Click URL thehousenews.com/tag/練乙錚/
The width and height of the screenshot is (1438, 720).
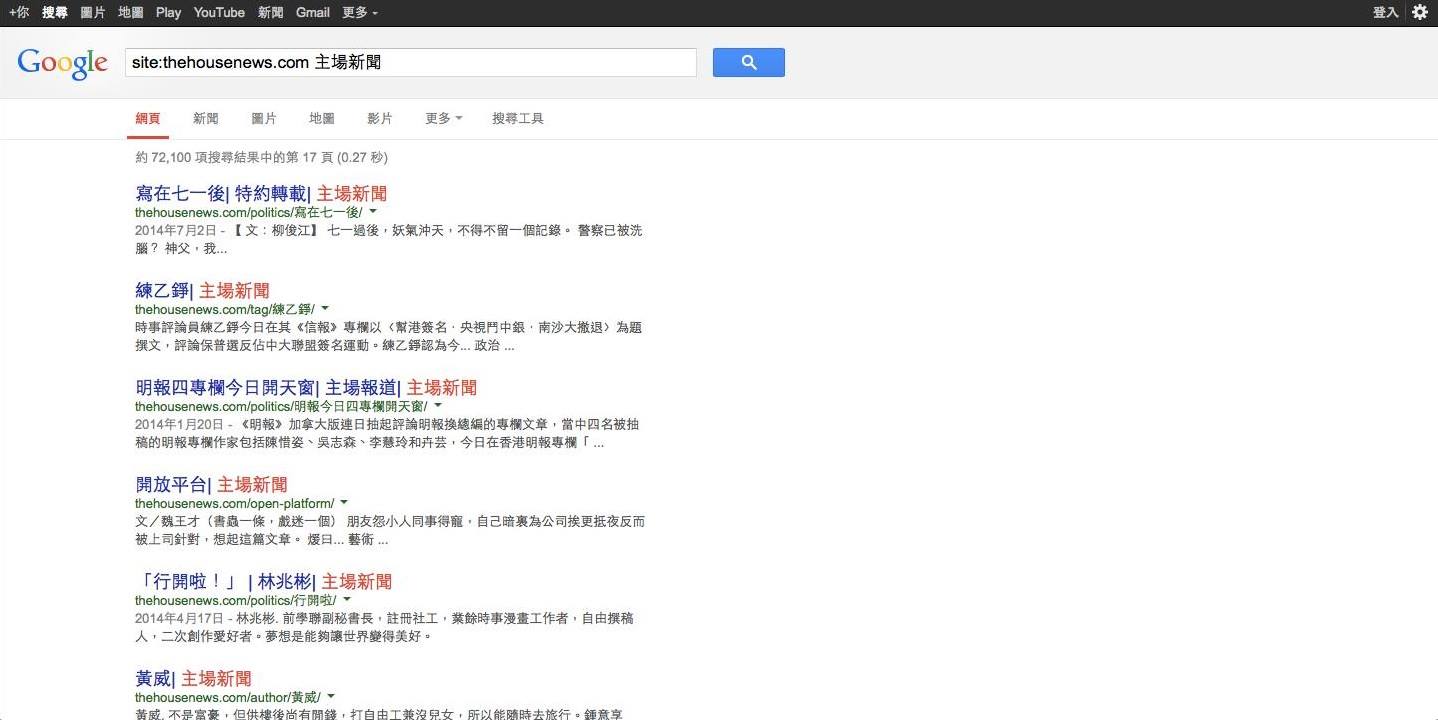(225, 309)
